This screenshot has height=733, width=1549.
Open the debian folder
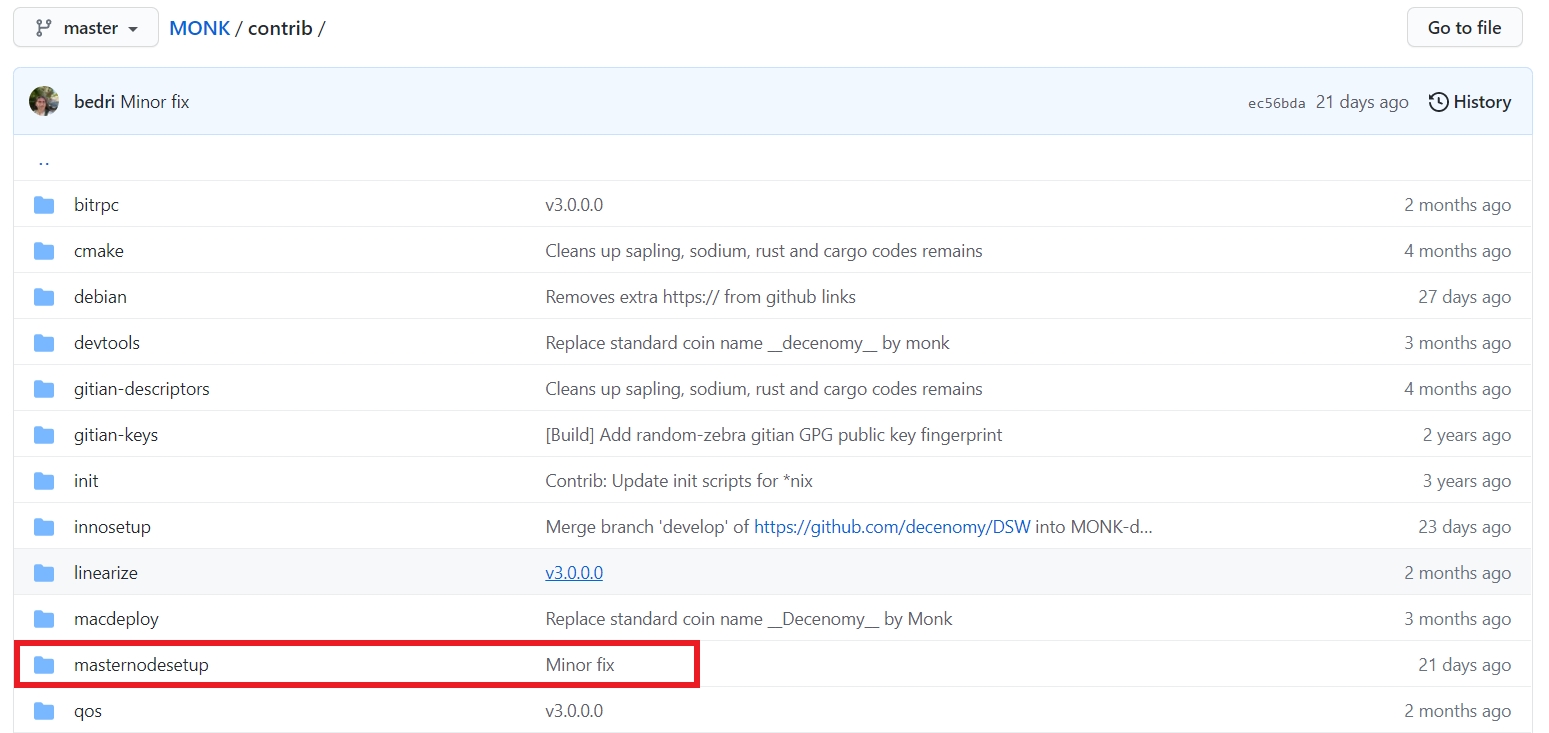[100, 297]
